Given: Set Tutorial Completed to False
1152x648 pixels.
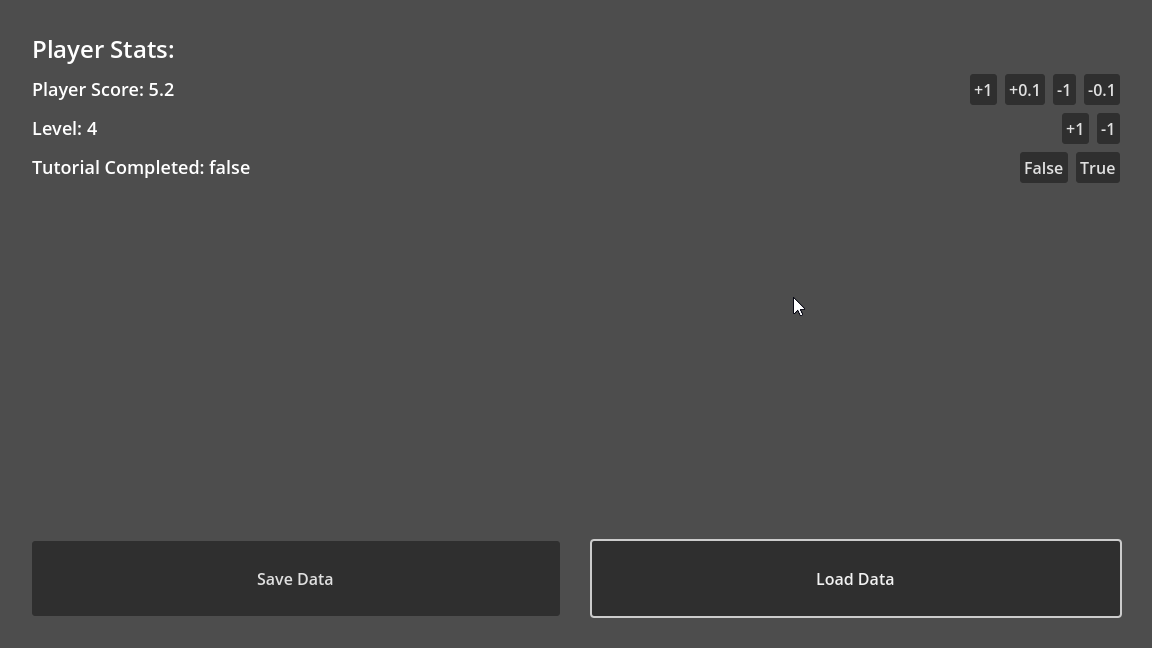Looking at the screenshot, I should 1043,168.
